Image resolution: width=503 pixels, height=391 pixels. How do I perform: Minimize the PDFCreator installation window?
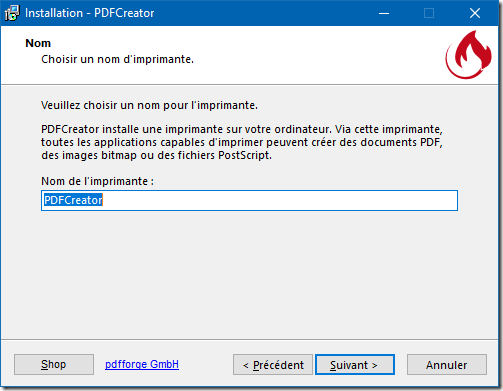point(384,13)
